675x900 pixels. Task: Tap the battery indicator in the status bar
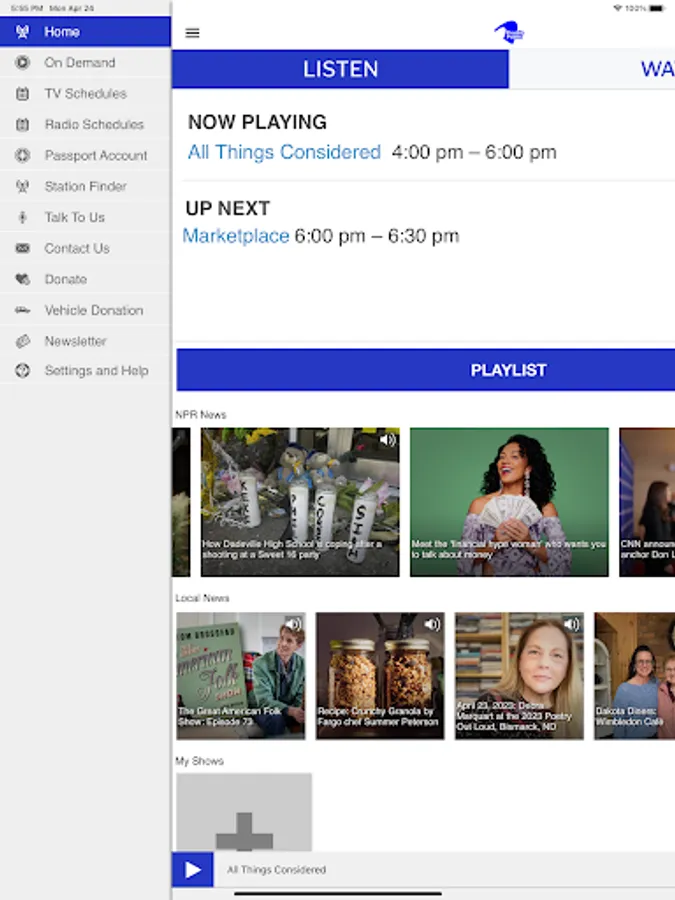pos(657,8)
